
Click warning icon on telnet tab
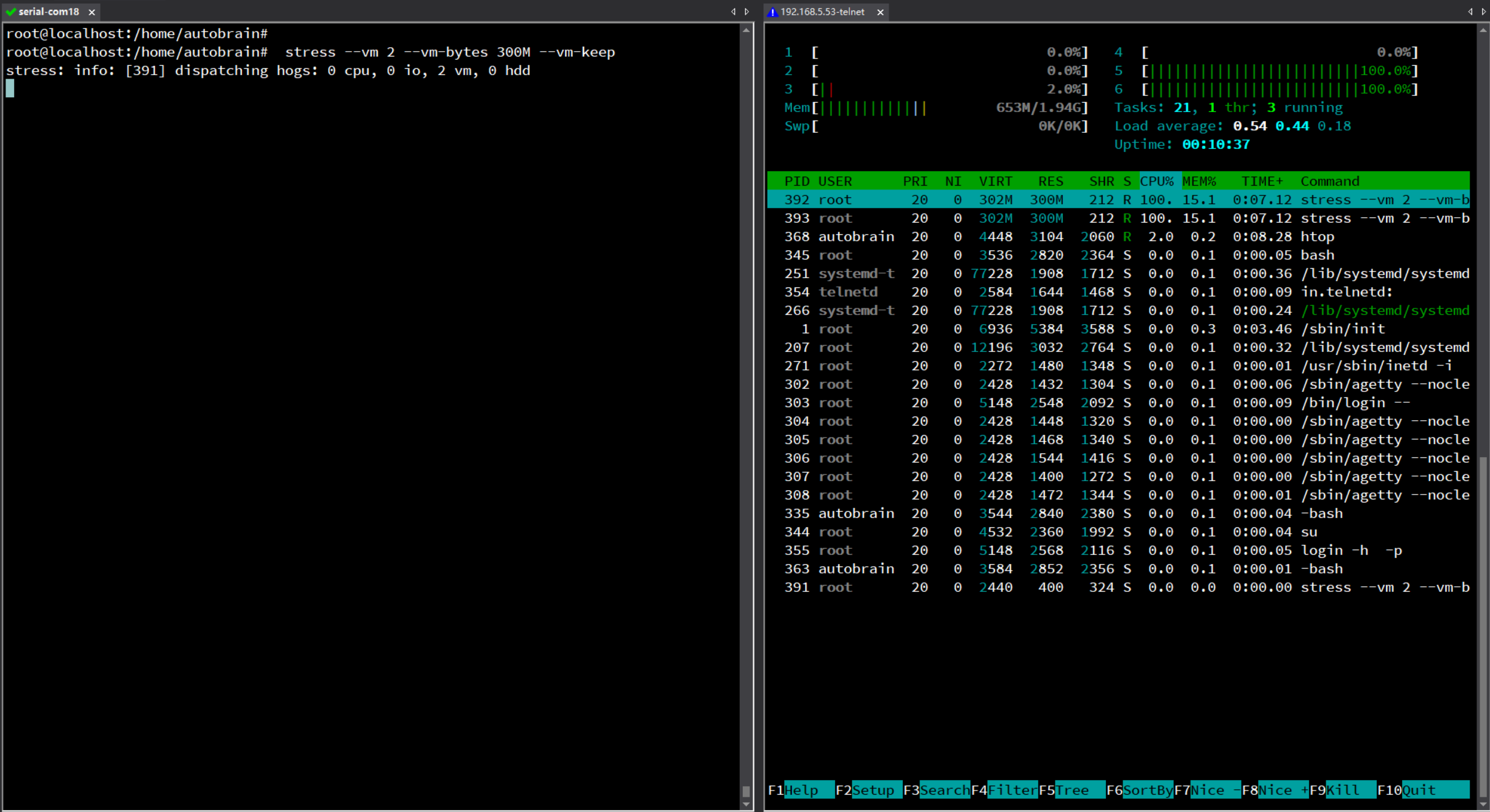tap(772, 12)
